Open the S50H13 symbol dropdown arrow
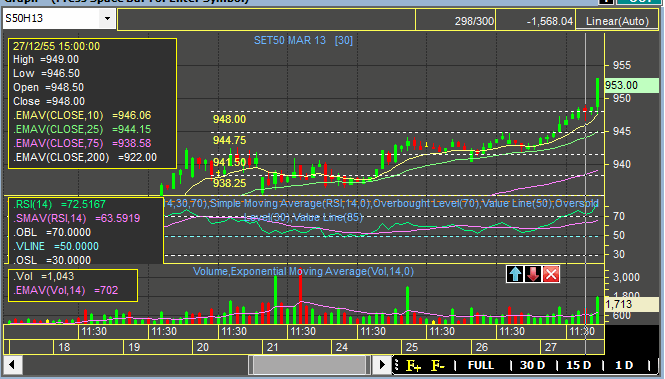Viewport: 665px width, 379px height. [x=107, y=19]
